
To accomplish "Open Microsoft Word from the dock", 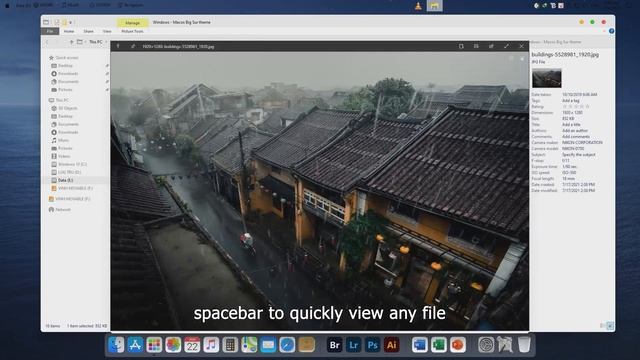I will tap(420, 345).
